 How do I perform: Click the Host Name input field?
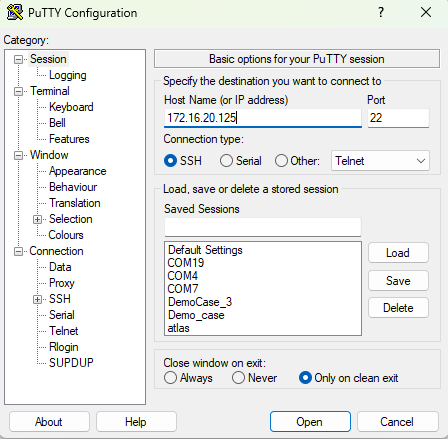263,118
